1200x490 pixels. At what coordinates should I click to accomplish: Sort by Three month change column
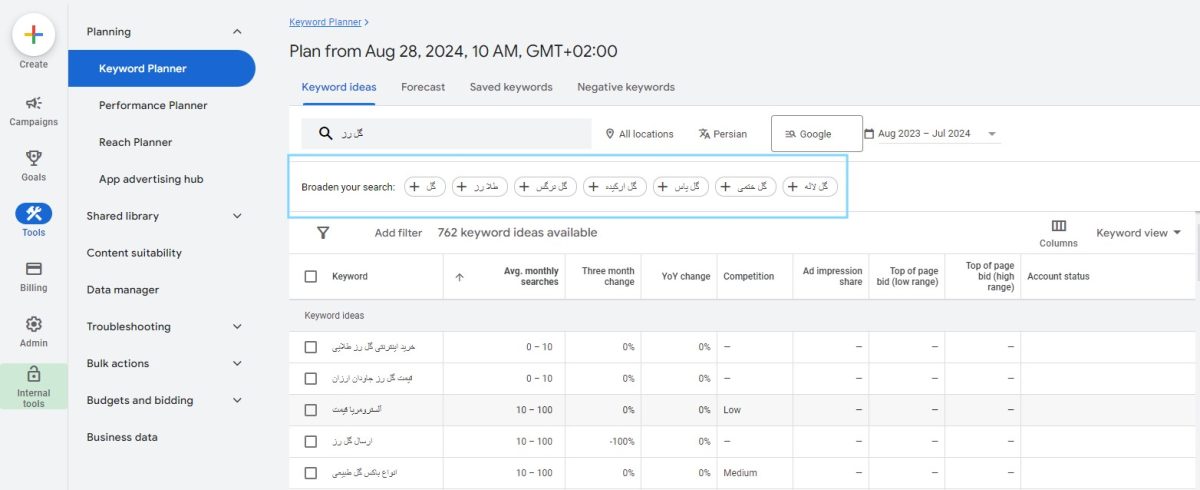point(608,276)
